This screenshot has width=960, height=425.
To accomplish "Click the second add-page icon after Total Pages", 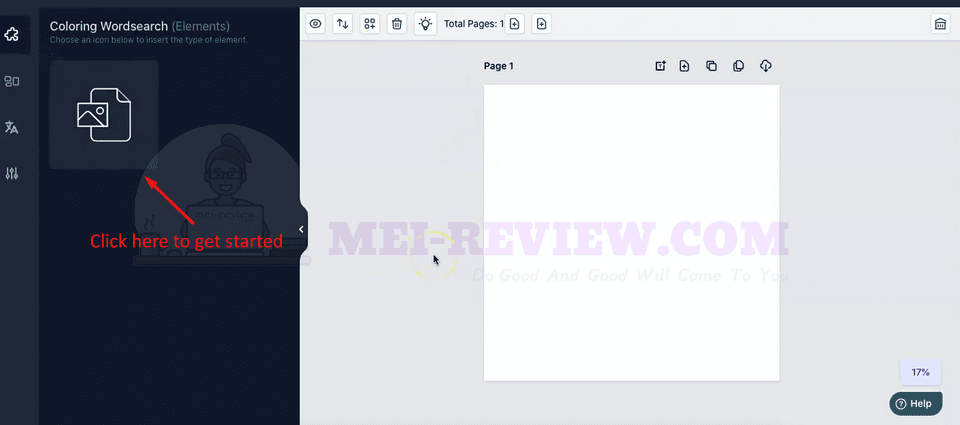I will click(541, 24).
